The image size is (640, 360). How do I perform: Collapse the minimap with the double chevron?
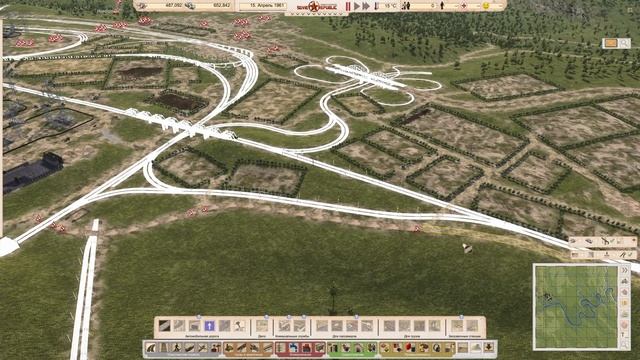(x=624, y=270)
